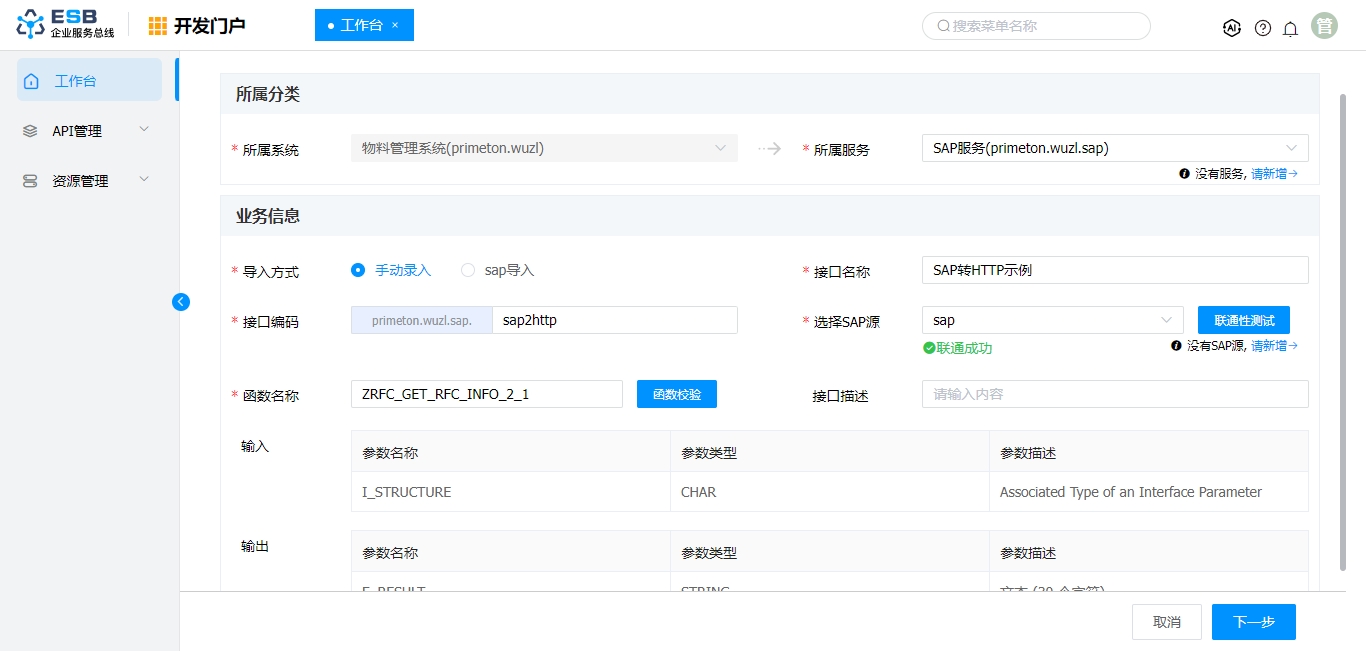1366x651 pixels.
Task: Click the 联通性测试 button
Action: 1243,320
